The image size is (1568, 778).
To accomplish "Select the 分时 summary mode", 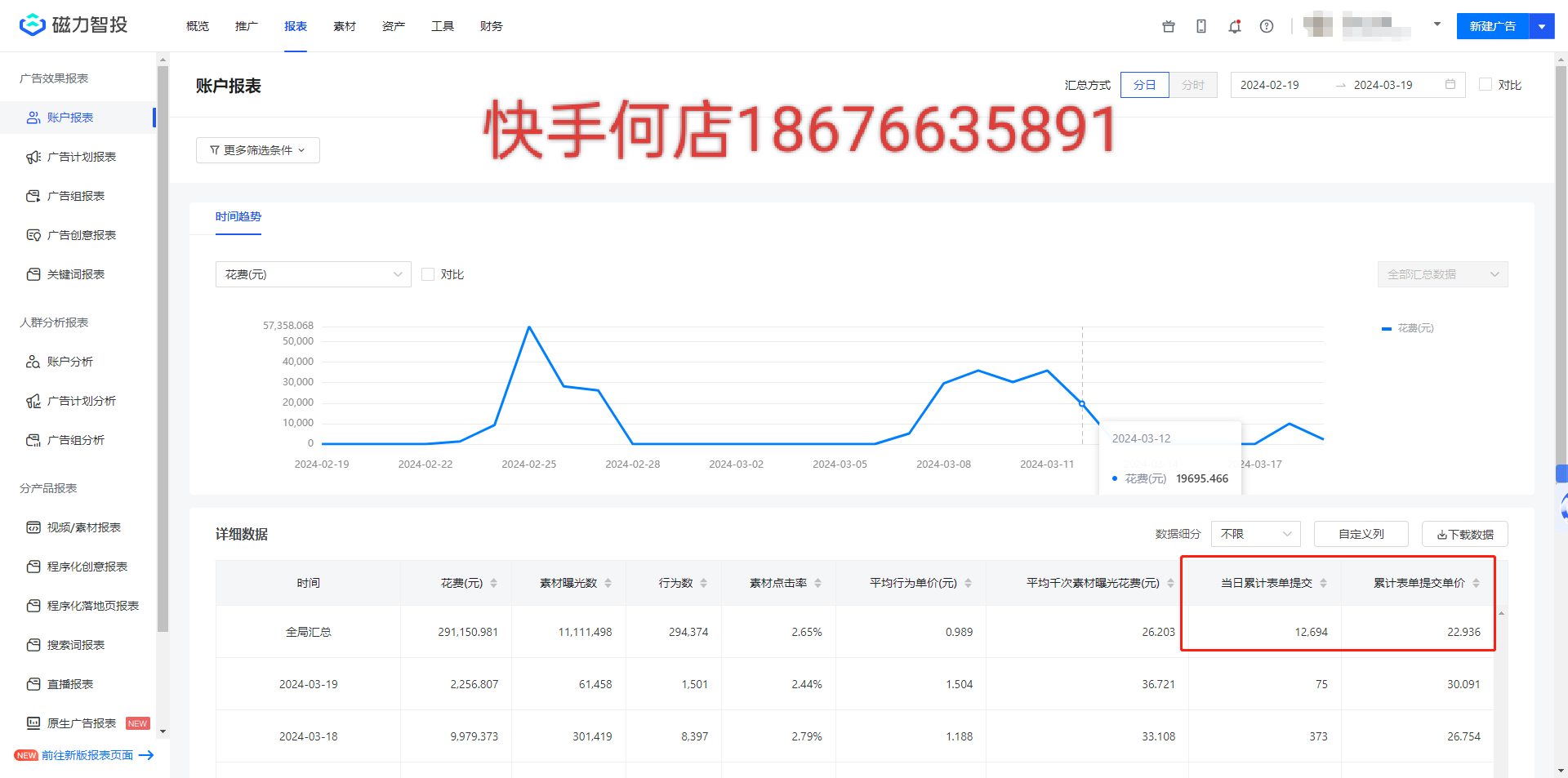I will 1193,85.
